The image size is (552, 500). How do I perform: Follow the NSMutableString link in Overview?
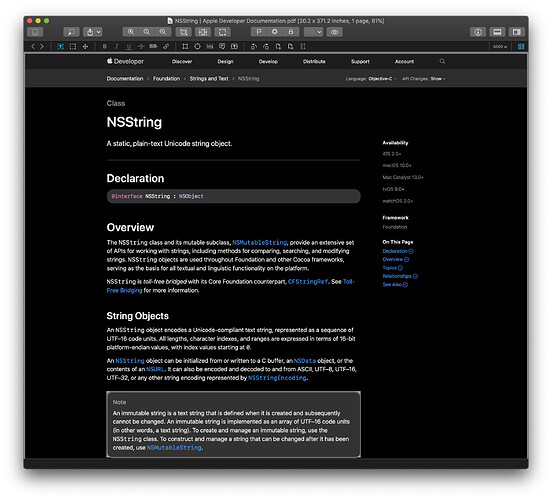[x=259, y=243]
